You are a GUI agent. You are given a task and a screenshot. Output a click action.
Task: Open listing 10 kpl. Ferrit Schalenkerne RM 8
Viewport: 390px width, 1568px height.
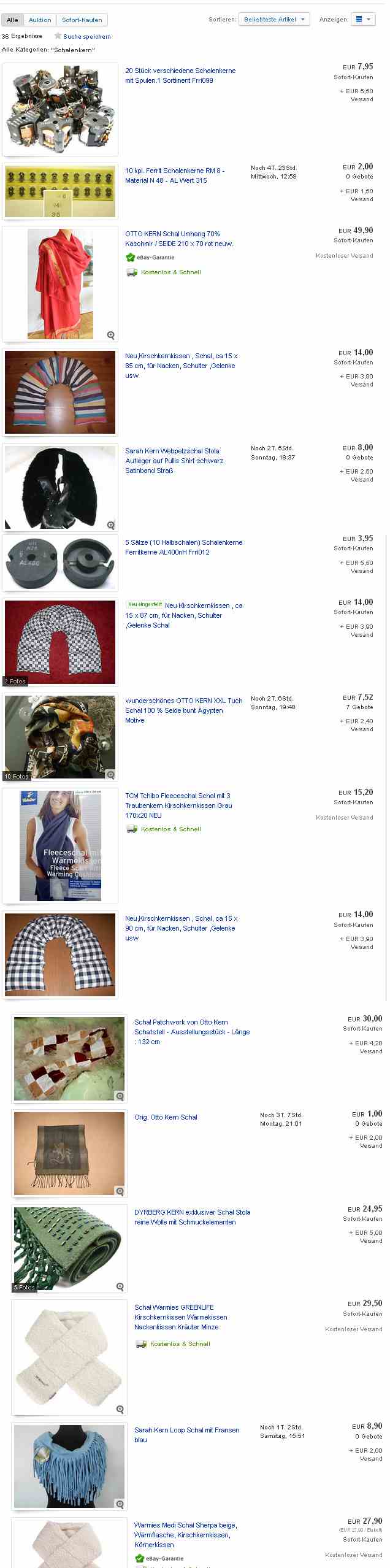click(175, 175)
